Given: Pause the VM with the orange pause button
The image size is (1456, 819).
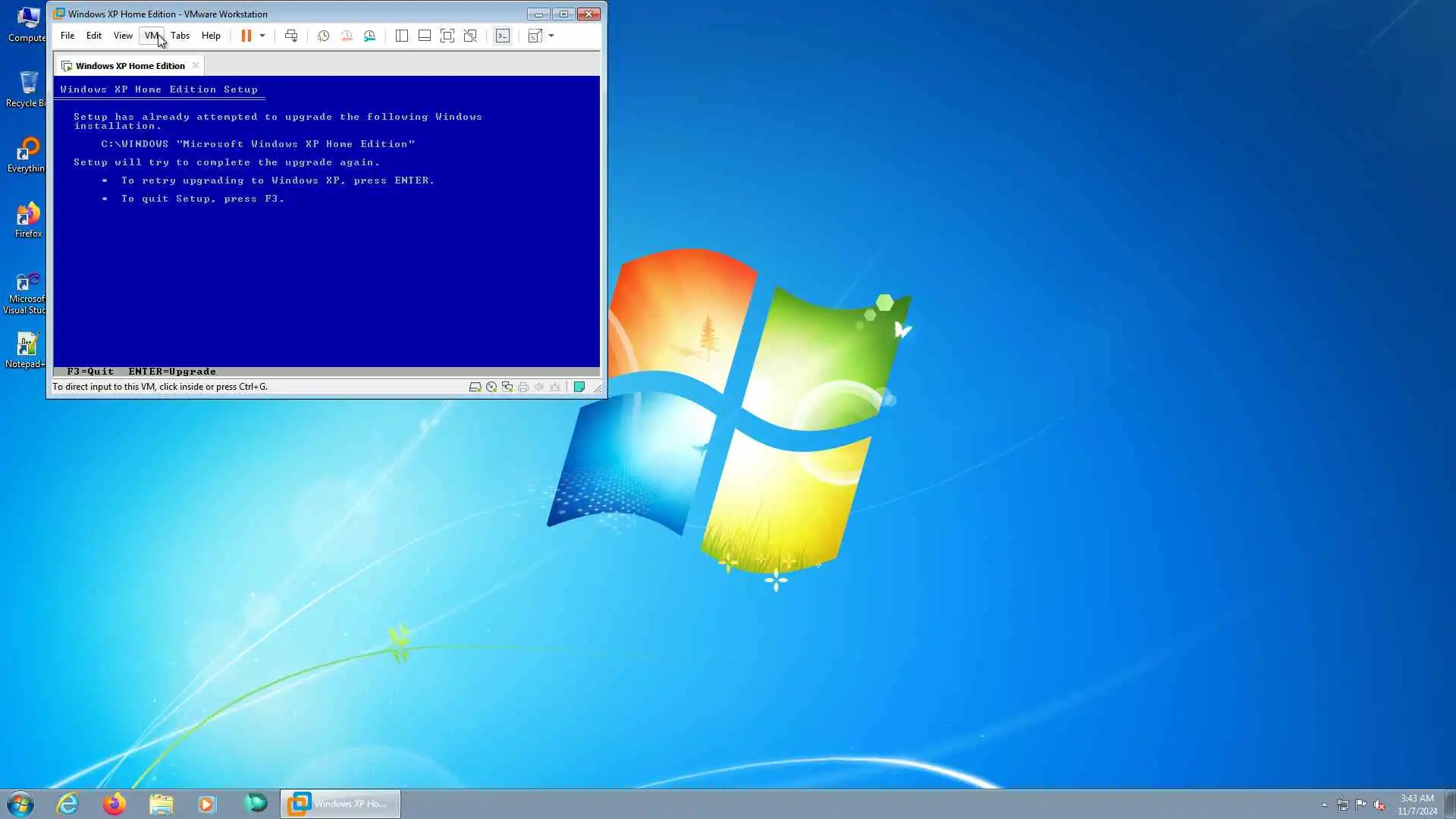Looking at the screenshot, I should (x=246, y=36).
